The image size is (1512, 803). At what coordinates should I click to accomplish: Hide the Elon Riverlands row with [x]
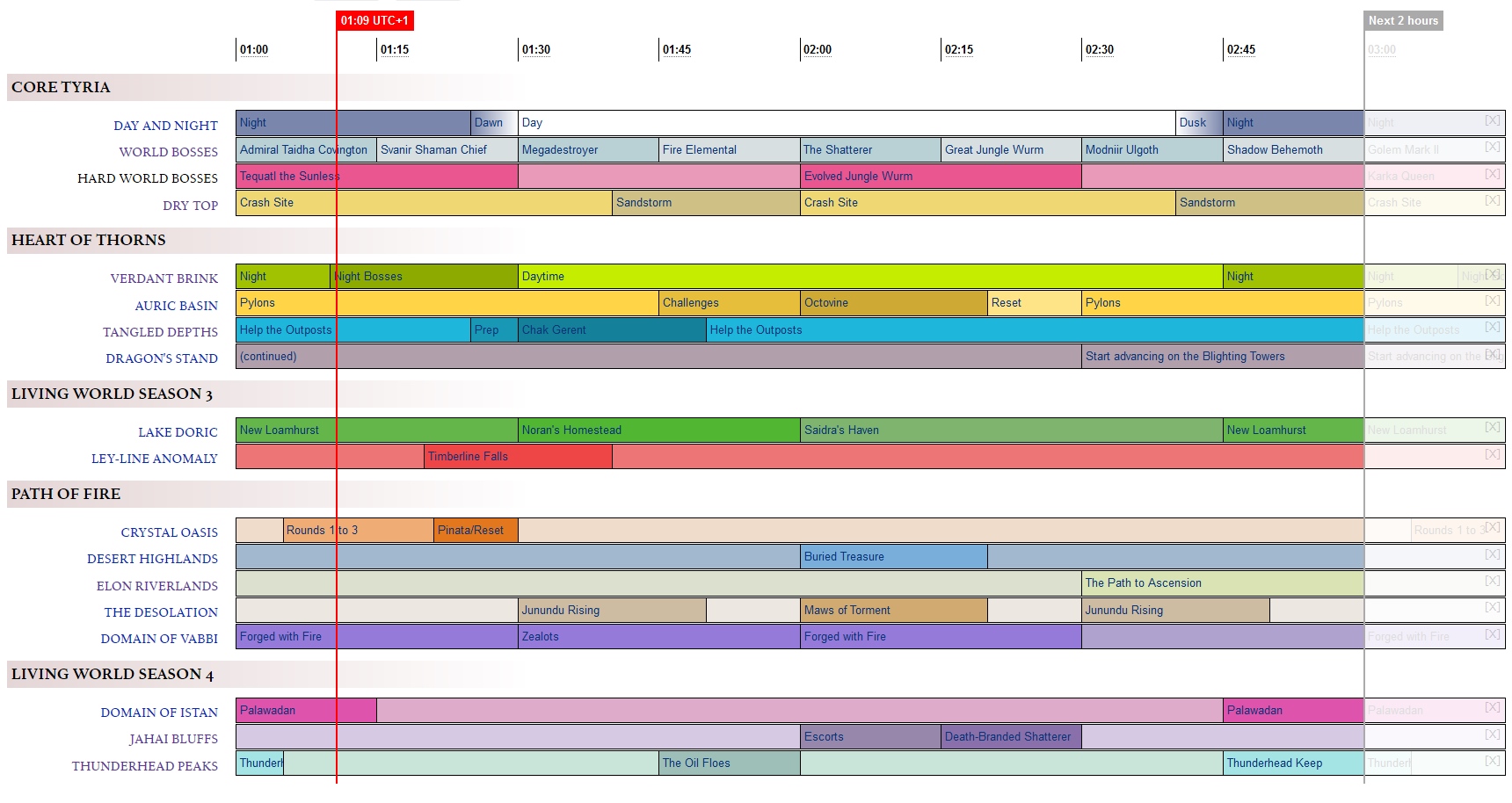[x=1492, y=581]
